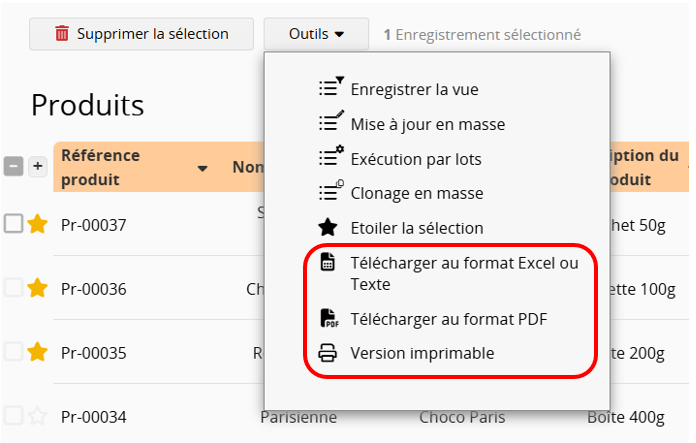Star the product Pr-00034
Screen dimensions: 696x443
pyautogui.click(x=37, y=416)
